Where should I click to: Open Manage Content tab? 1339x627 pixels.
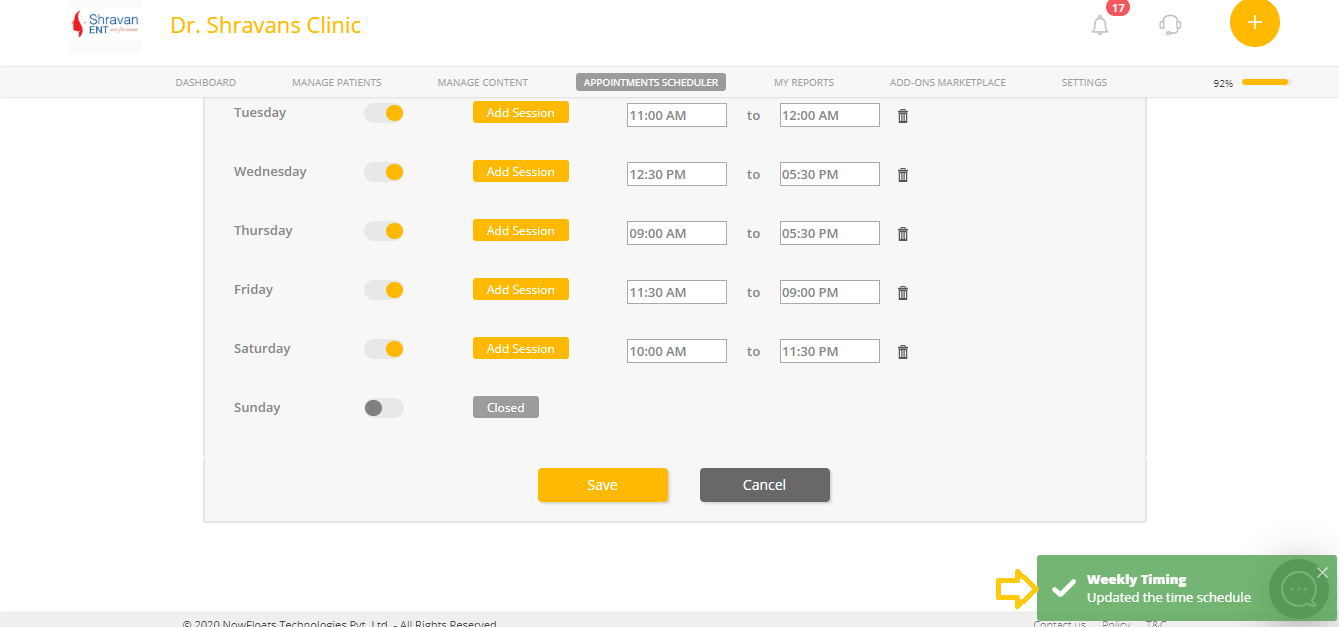(x=483, y=83)
